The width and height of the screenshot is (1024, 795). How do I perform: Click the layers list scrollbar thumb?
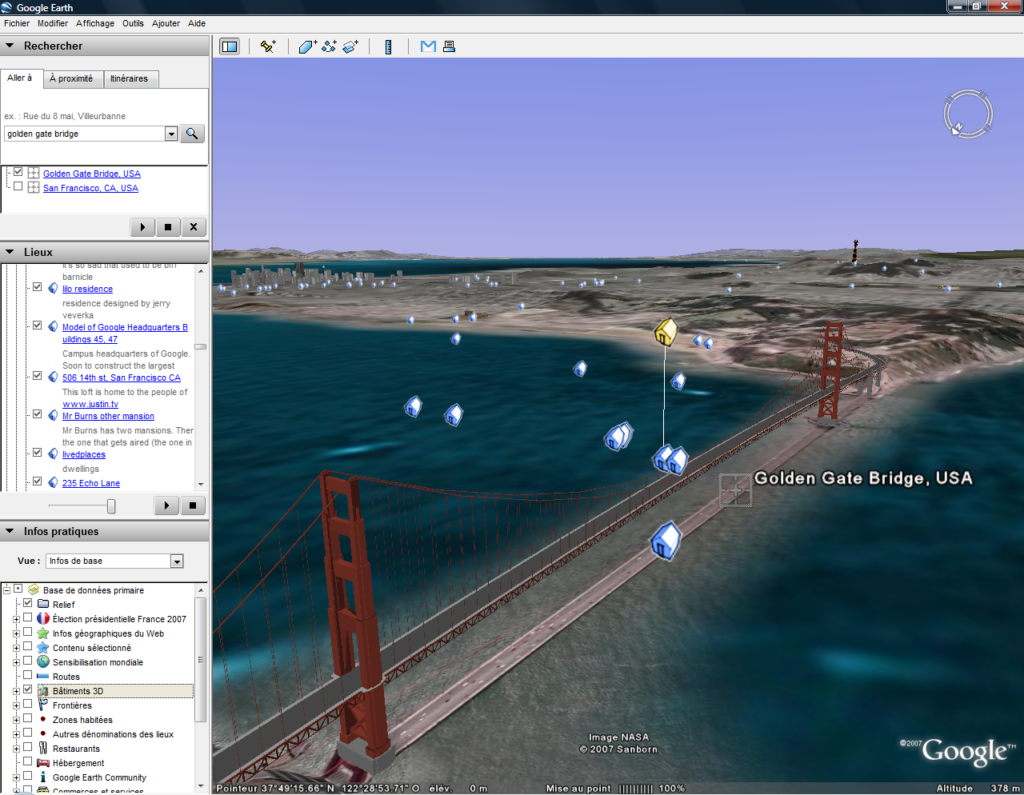200,659
